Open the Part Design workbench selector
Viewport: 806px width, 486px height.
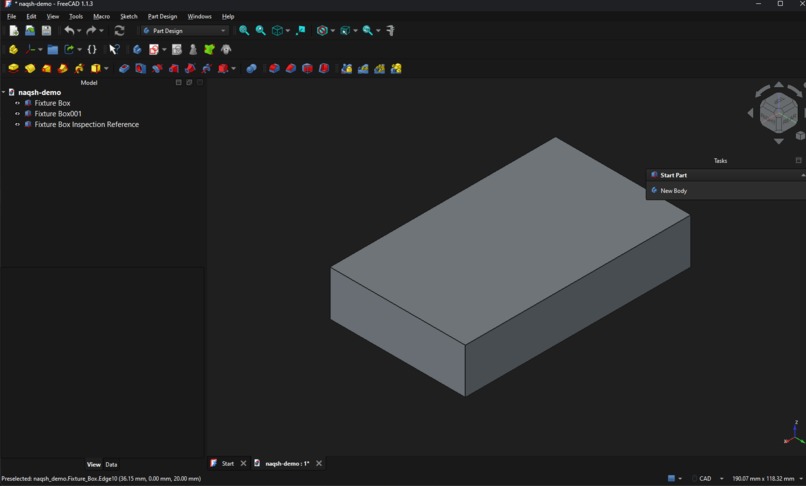(x=185, y=31)
